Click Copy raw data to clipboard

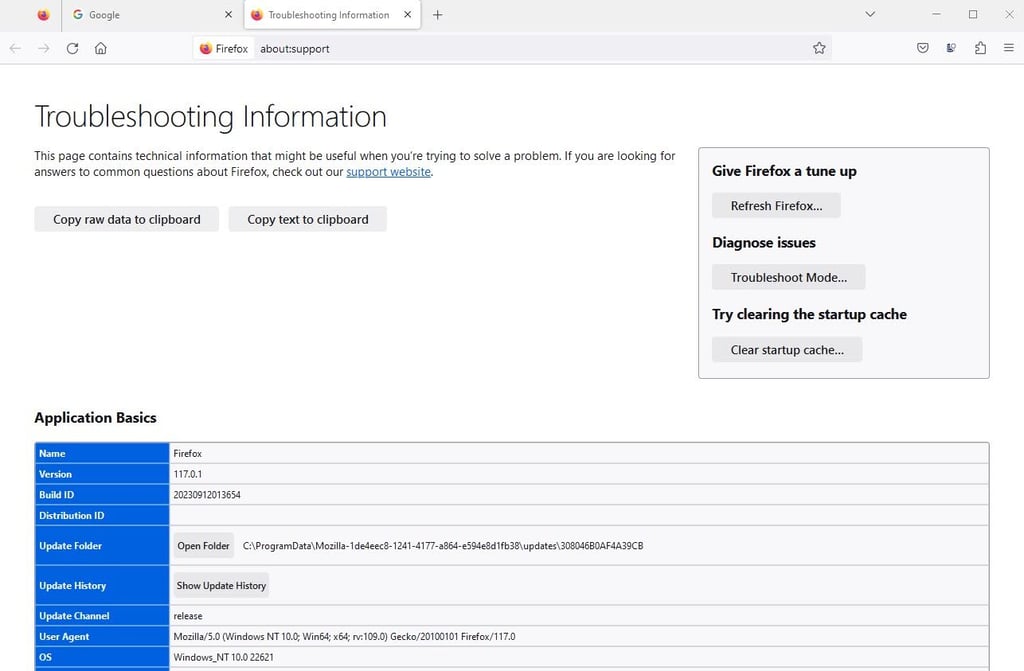coord(127,220)
